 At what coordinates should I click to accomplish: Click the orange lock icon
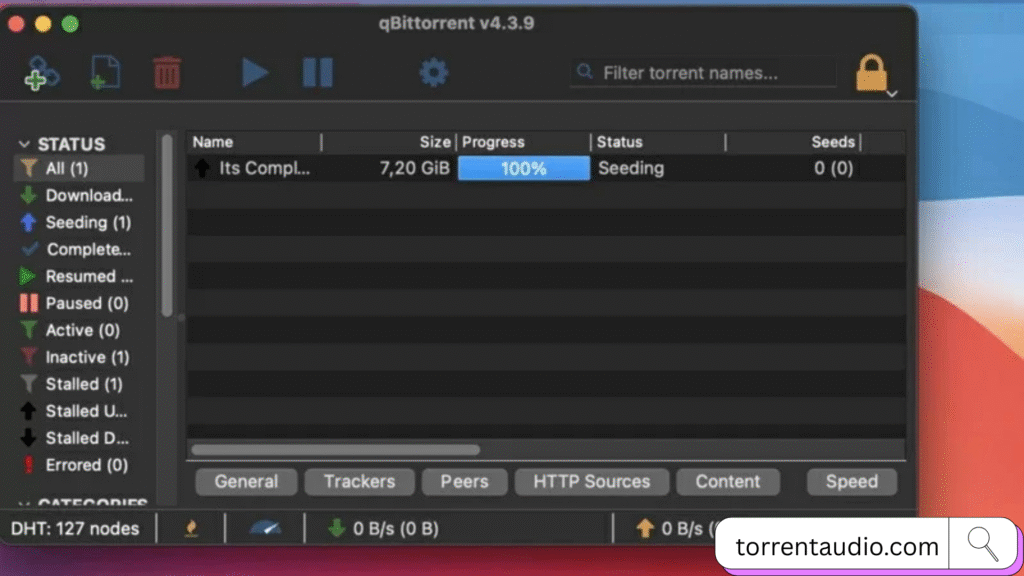tap(871, 73)
